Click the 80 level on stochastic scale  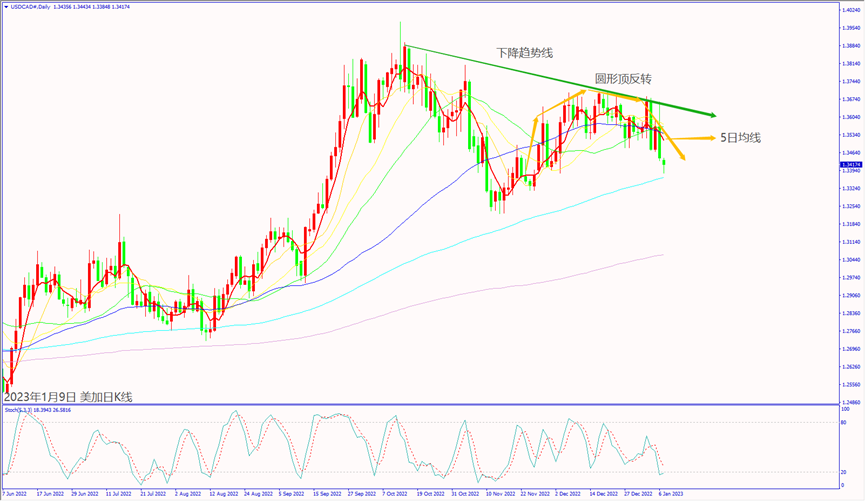pos(845,423)
